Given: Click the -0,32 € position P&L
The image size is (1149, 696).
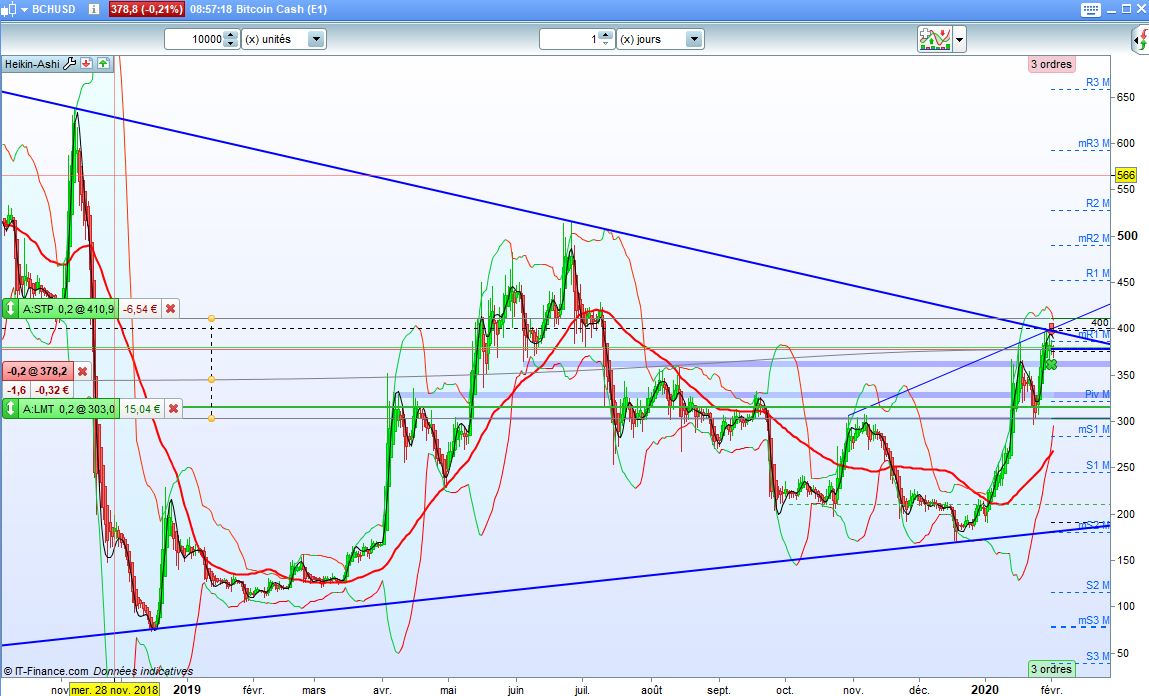Looking at the screenshot, I should pos(53,390).
